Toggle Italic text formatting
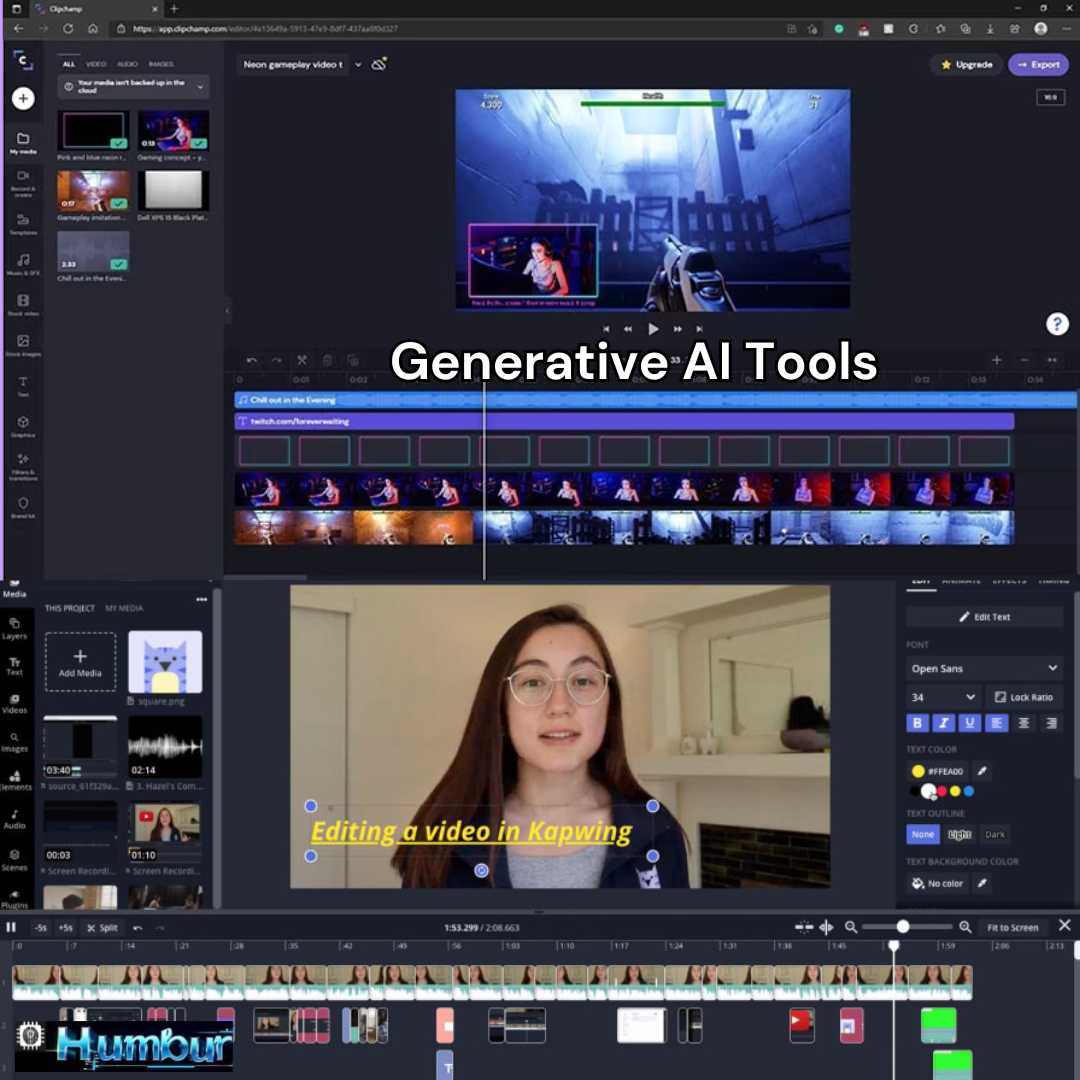 943,723
